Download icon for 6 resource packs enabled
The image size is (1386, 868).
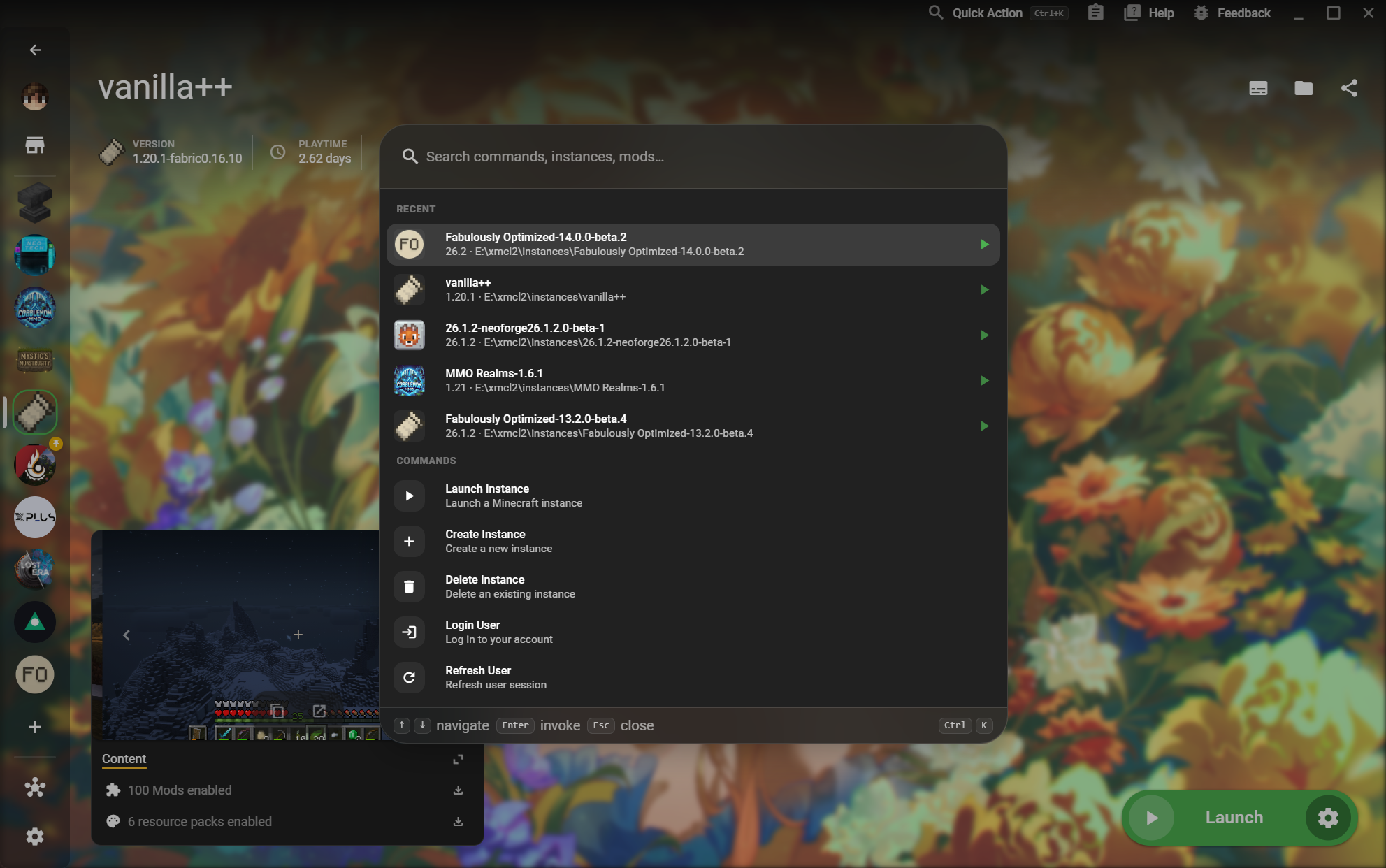click(x=458, y=822)
